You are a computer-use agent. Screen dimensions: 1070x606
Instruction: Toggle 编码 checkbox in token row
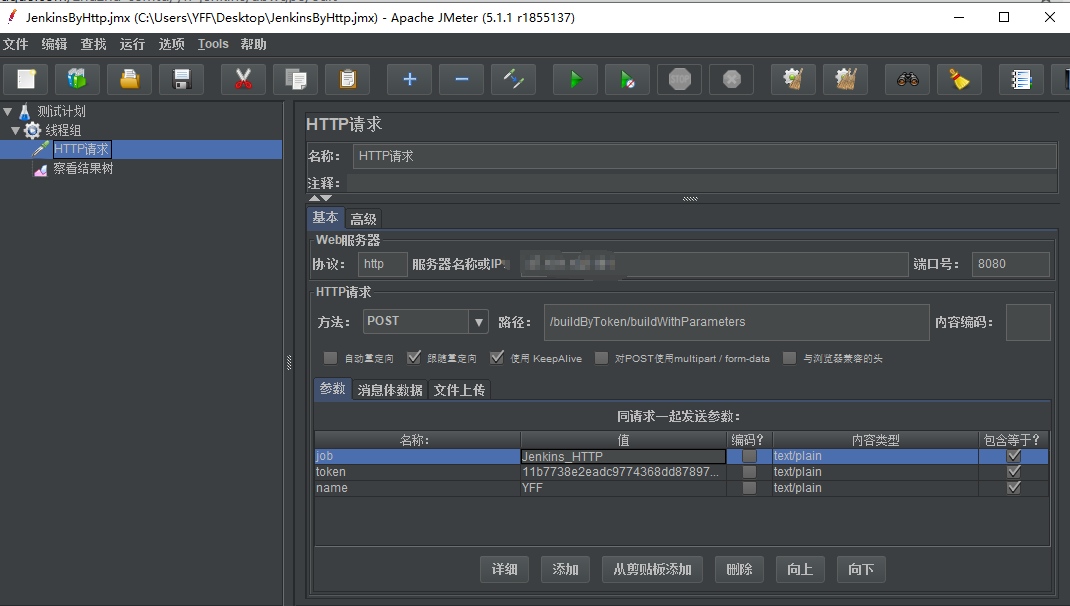pos(749,472)
